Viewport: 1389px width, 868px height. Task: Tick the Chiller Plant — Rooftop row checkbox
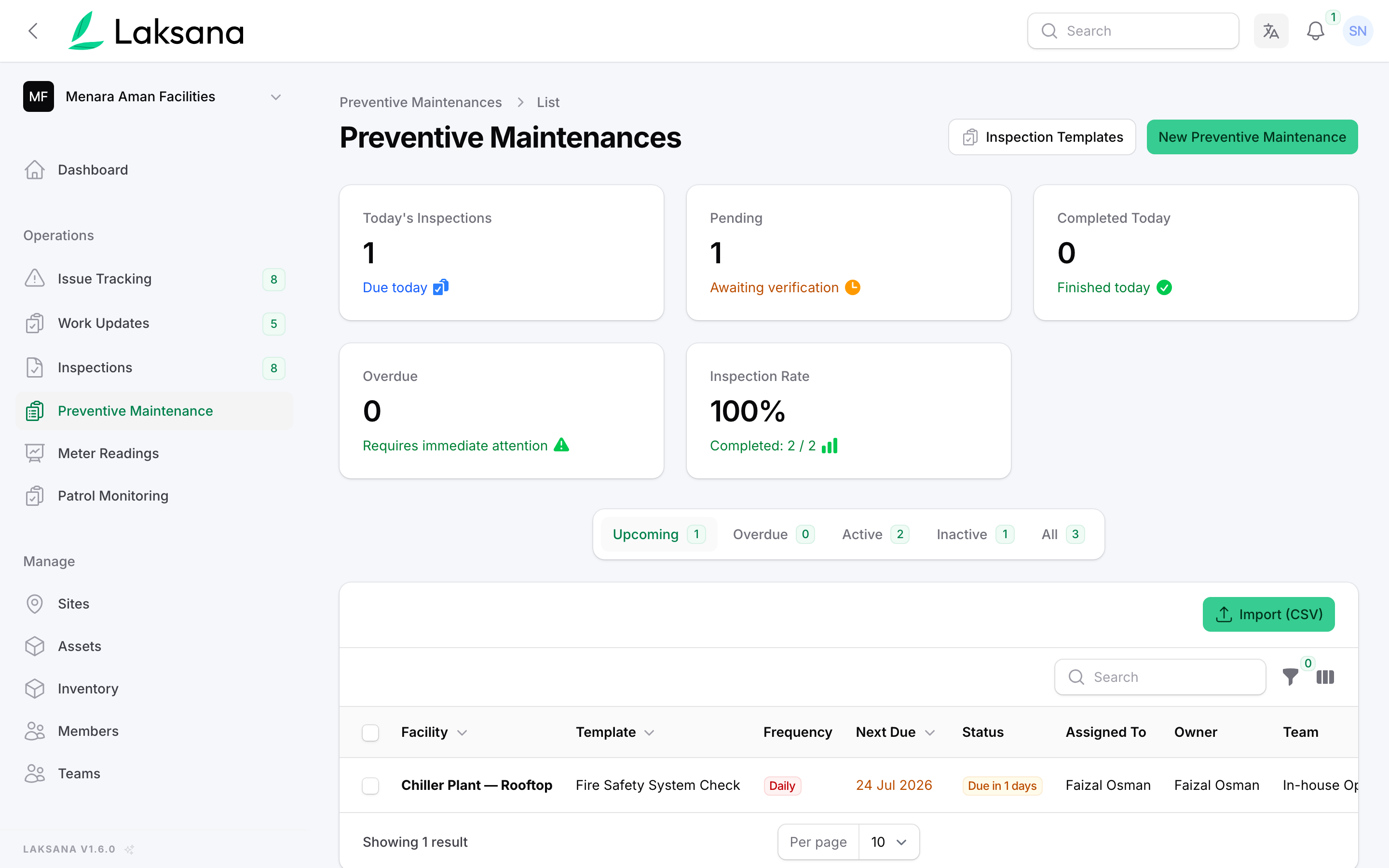click(370, 786)
